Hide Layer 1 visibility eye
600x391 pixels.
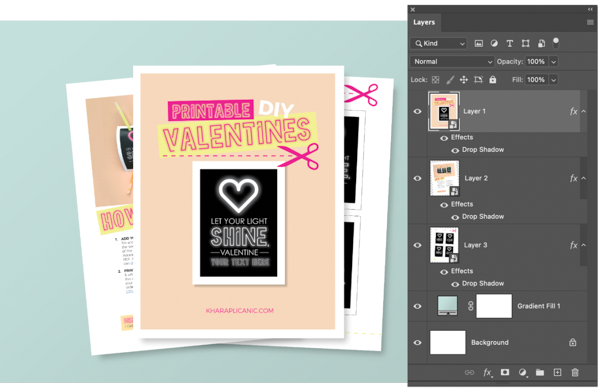click(417, 111)
